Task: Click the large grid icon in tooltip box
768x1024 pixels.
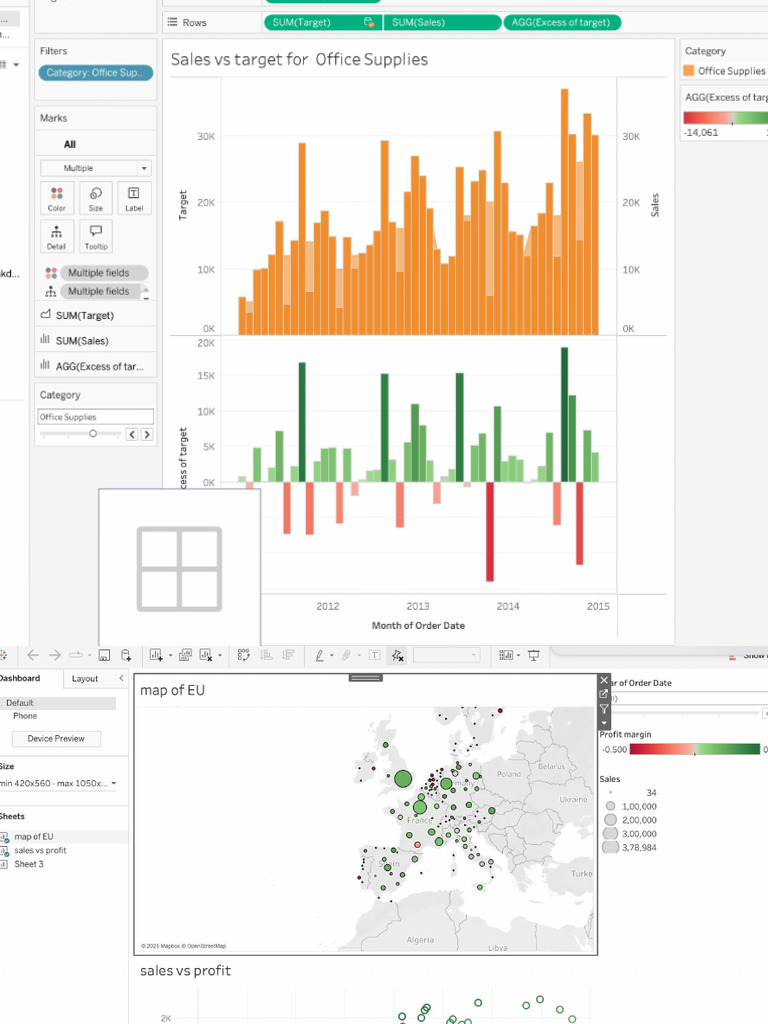Action: (x=179, y=569)
